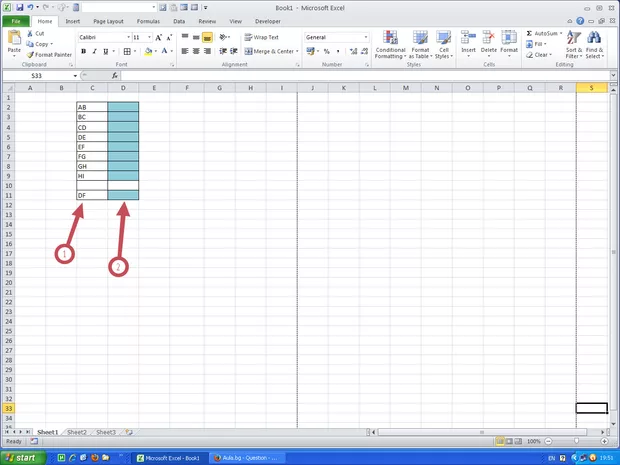Switch to the Page Layout ribbon tab
This screenshot has width=620, height=465.
point(108,20)
